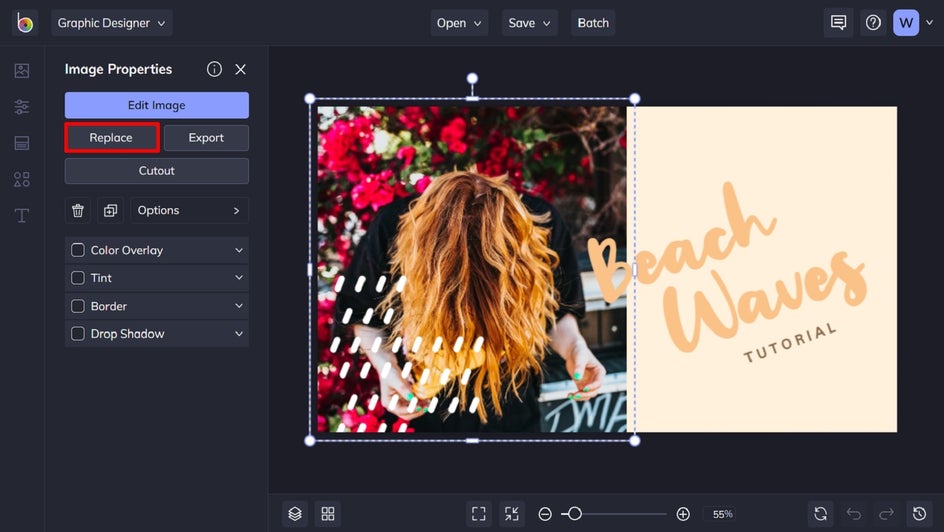Click the rotation handle above the image
The image size is (944, 532).
pos(472,78)
